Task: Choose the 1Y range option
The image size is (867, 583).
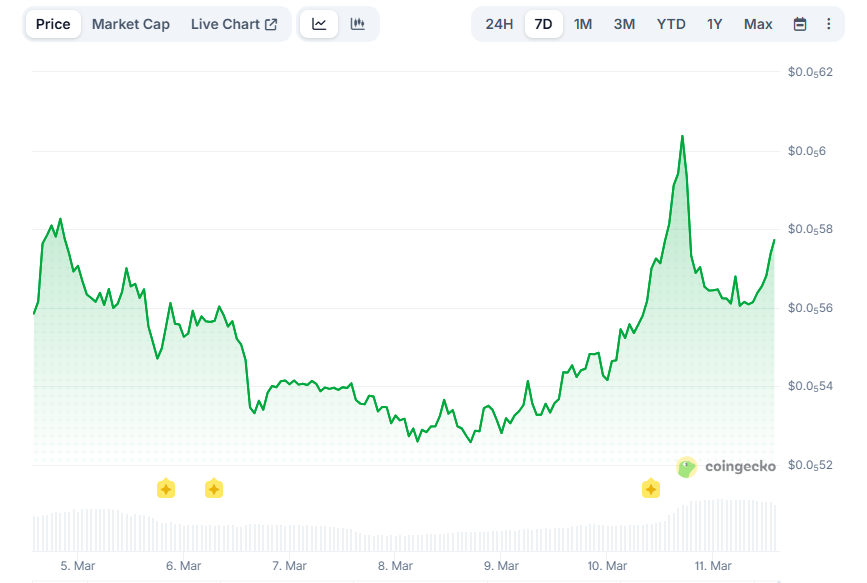Action: (714, 23)
